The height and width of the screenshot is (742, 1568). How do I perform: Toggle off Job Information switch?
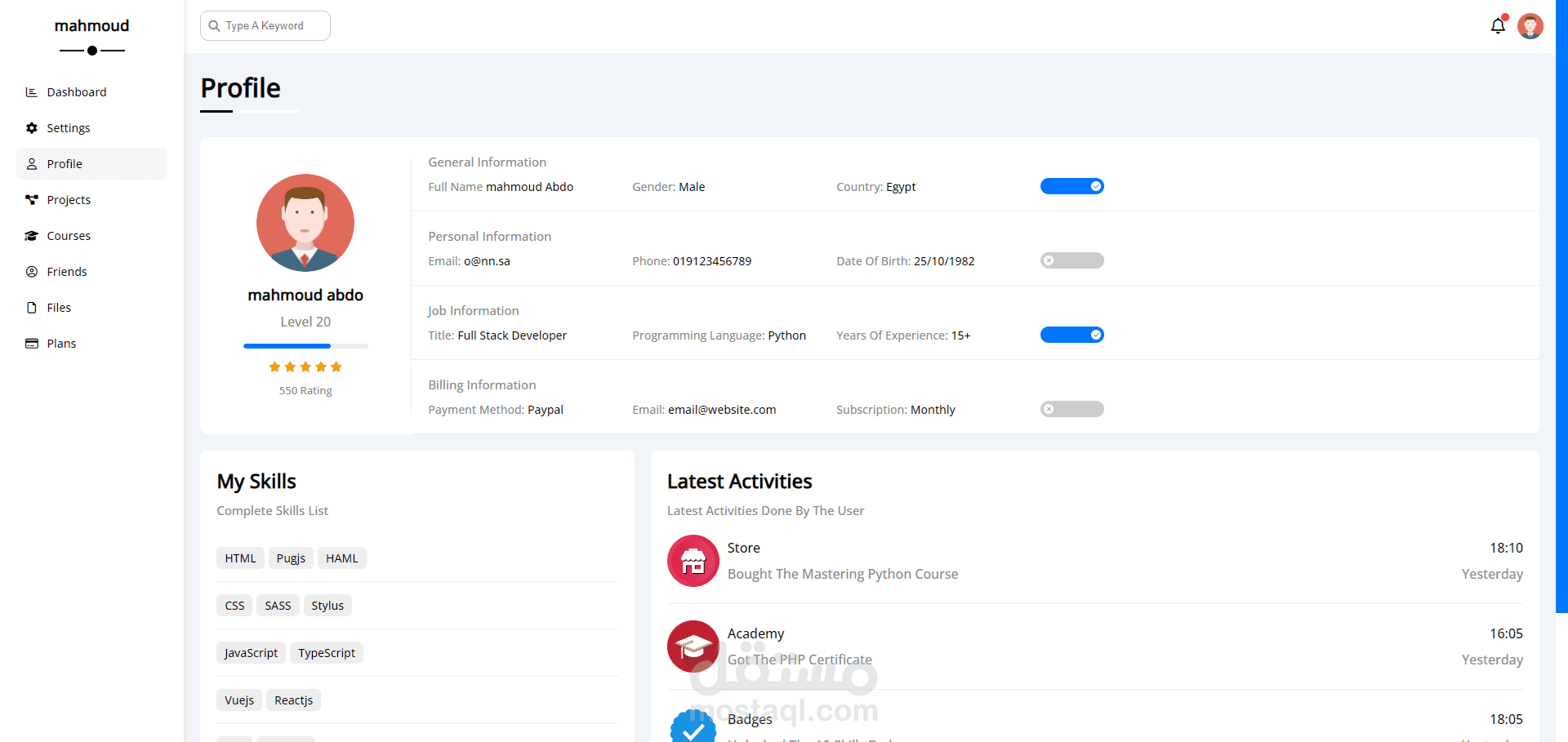point(1071,335)
